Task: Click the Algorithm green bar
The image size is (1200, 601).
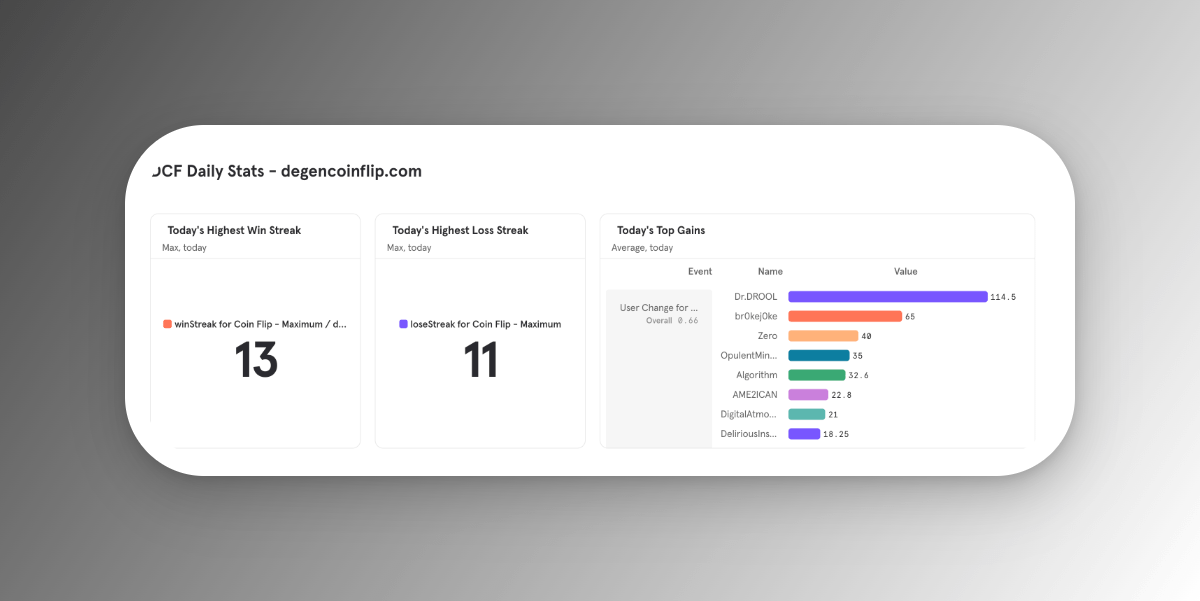Action: 816,375
